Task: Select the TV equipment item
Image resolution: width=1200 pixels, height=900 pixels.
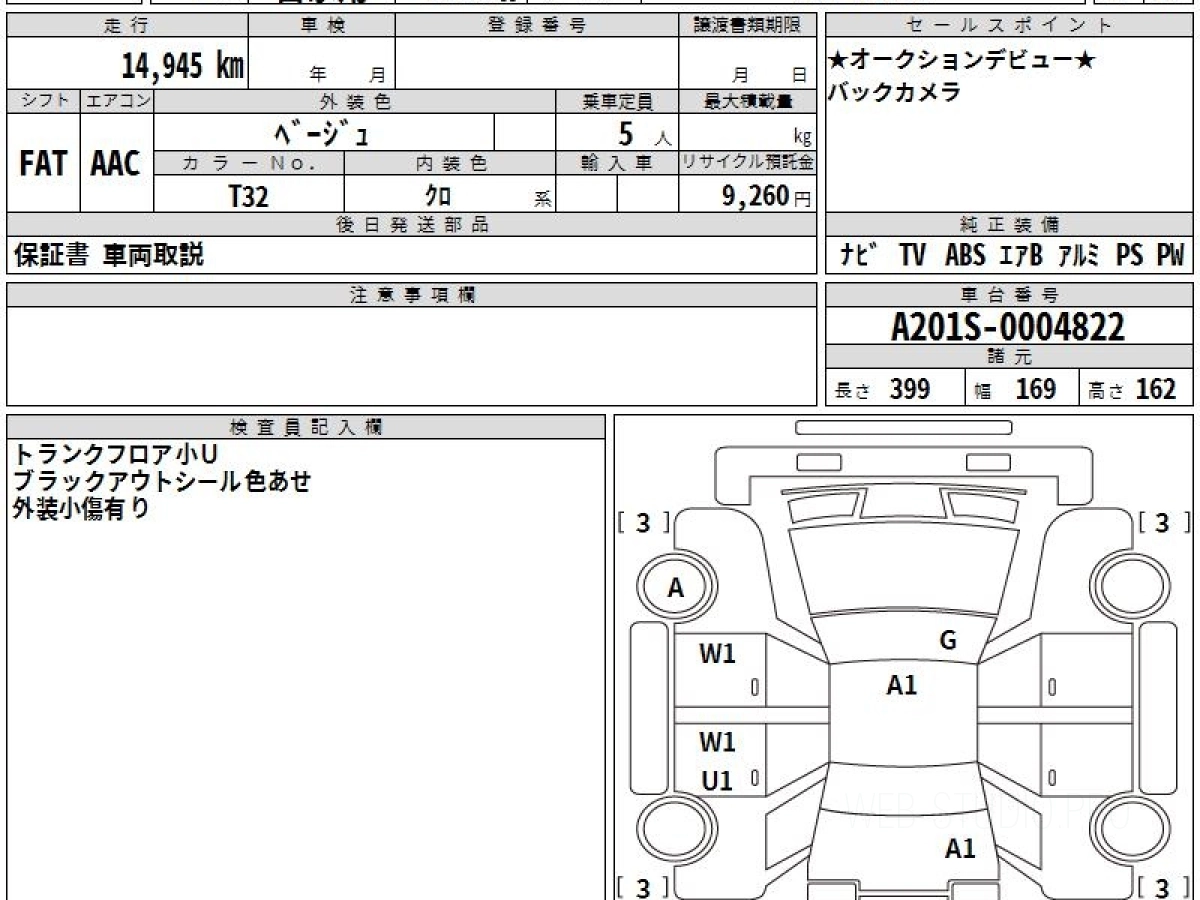Action: point(912,256)
